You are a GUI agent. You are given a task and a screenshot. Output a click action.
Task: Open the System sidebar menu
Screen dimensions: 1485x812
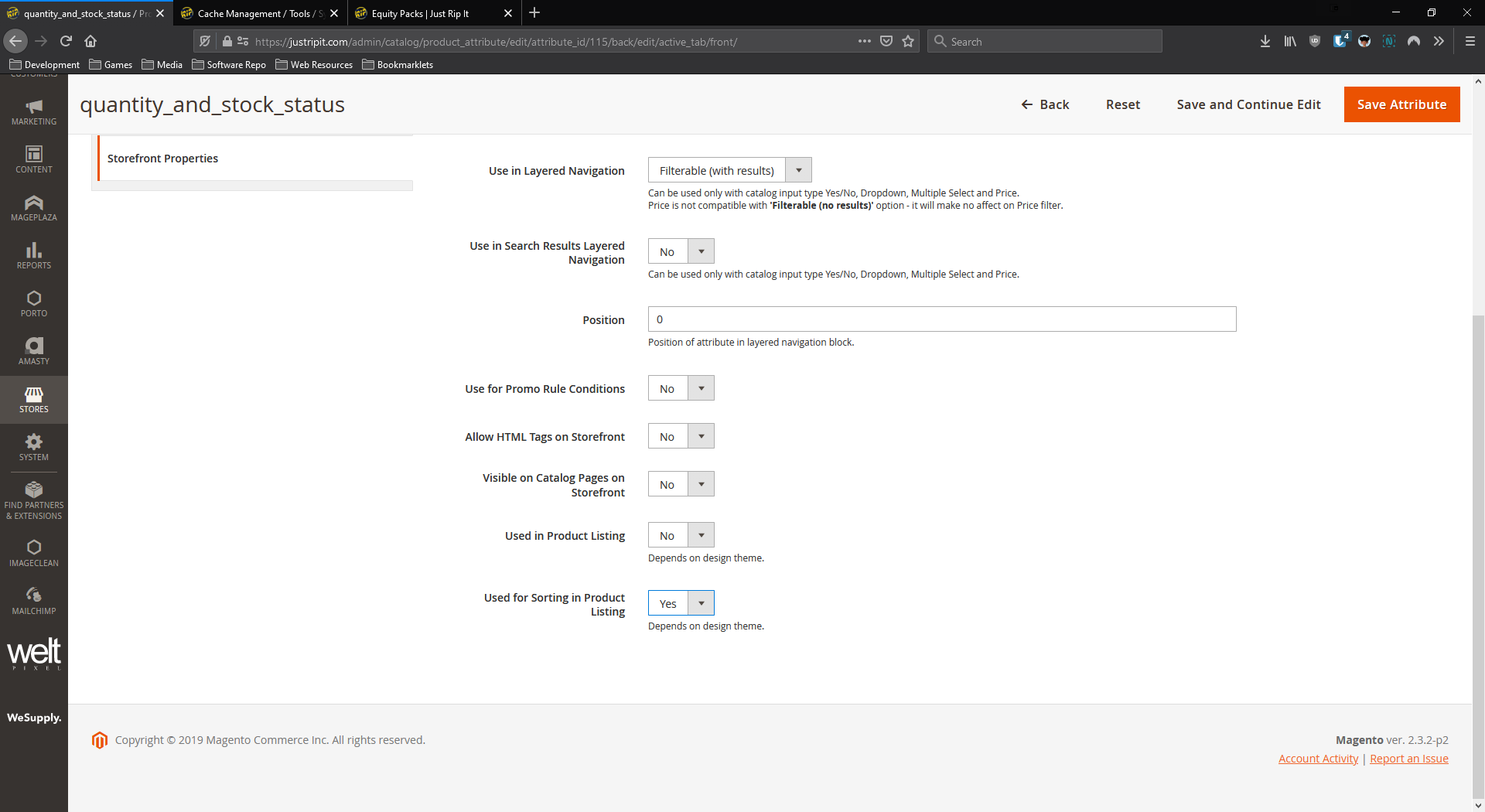tap(34, 448)
